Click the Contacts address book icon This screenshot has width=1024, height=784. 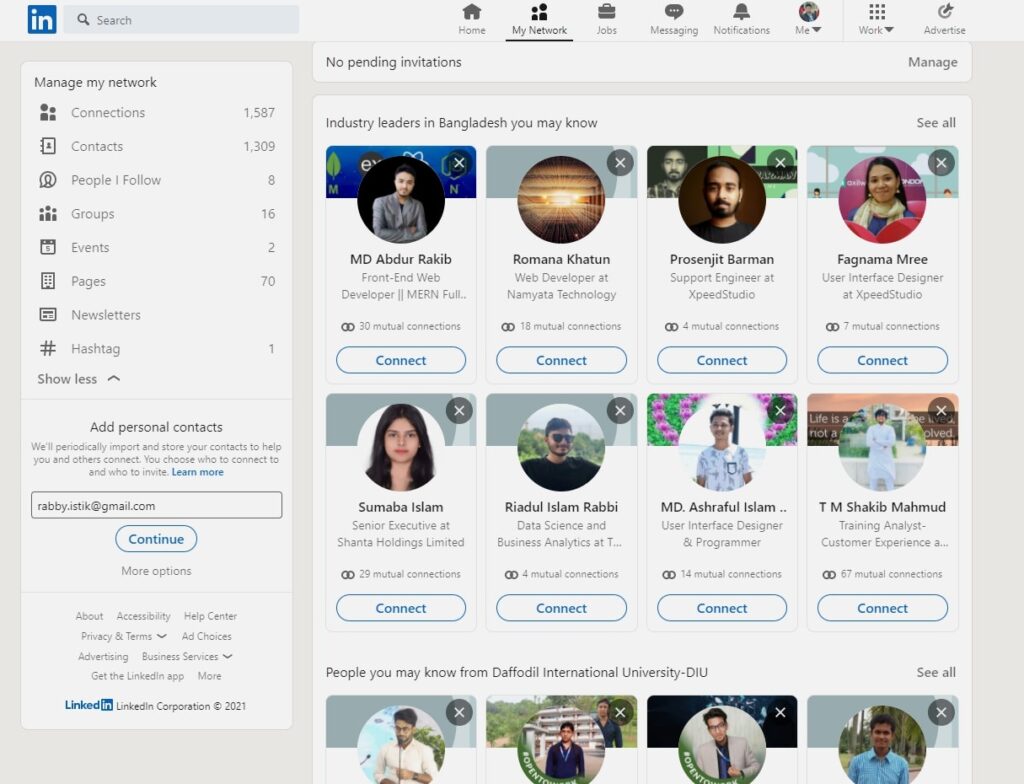point(48,146)
